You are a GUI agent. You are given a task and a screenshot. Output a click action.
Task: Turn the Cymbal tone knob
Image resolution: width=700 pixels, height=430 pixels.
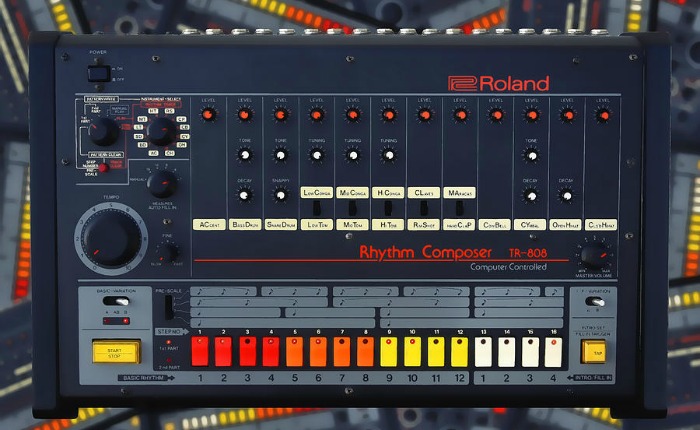(x=531, y=155)
